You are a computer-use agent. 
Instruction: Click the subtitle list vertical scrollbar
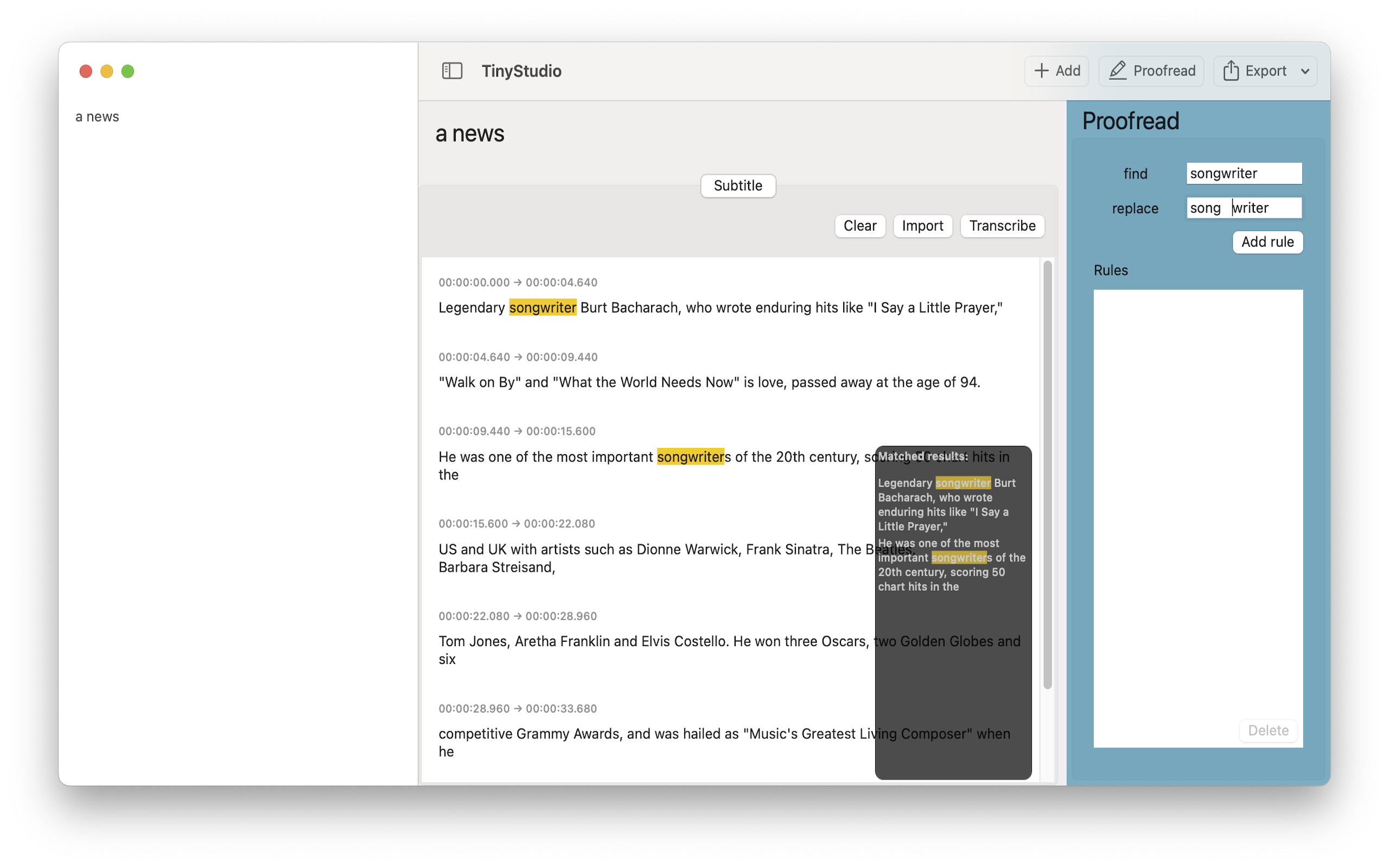pos(1047,474)
